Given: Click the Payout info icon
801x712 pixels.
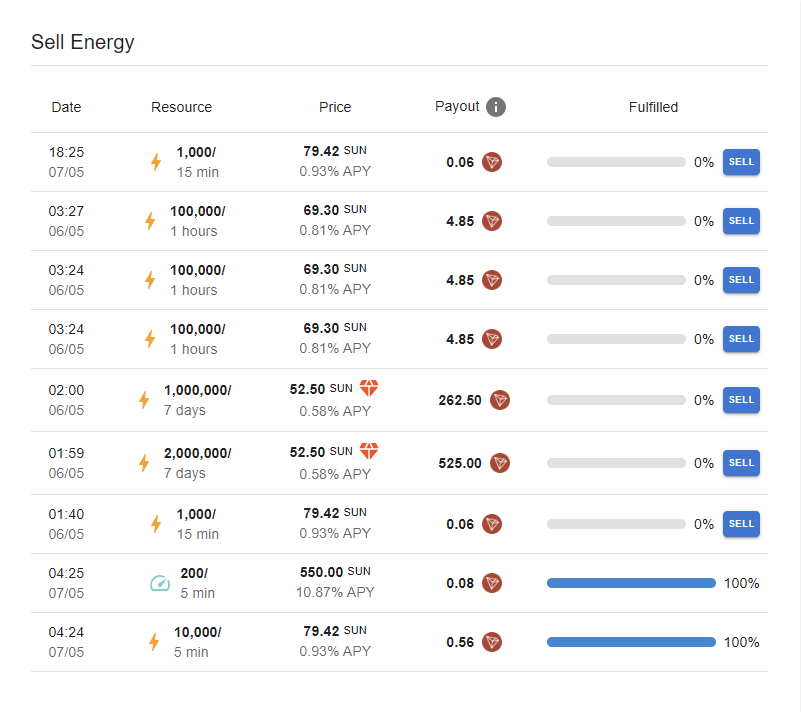Looking at the screenshot, I should pos(496,107).
